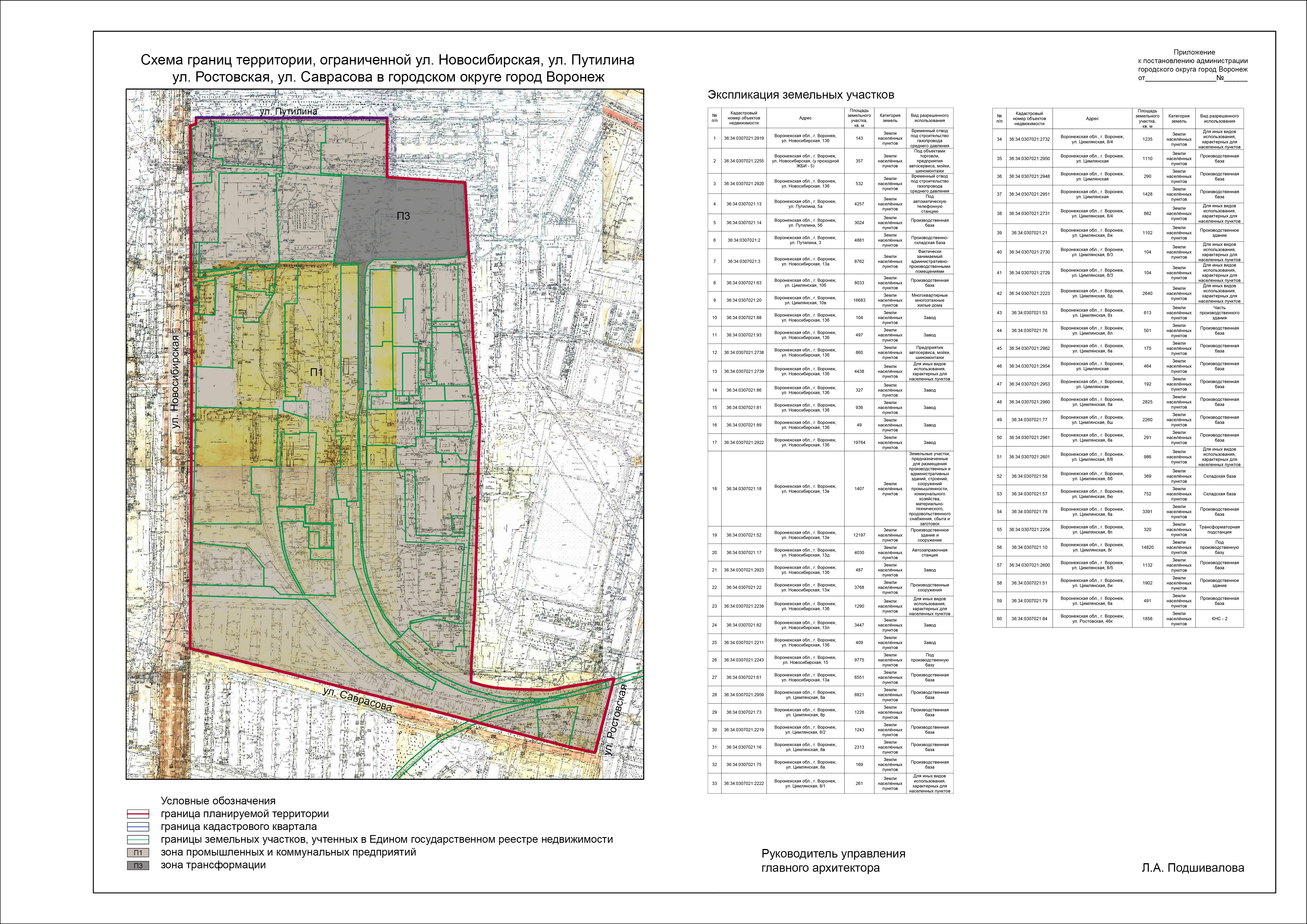This screenshot has height=924, width=1307.
Task: Click the П1 legend swatch box
Action: pos(138,853)
